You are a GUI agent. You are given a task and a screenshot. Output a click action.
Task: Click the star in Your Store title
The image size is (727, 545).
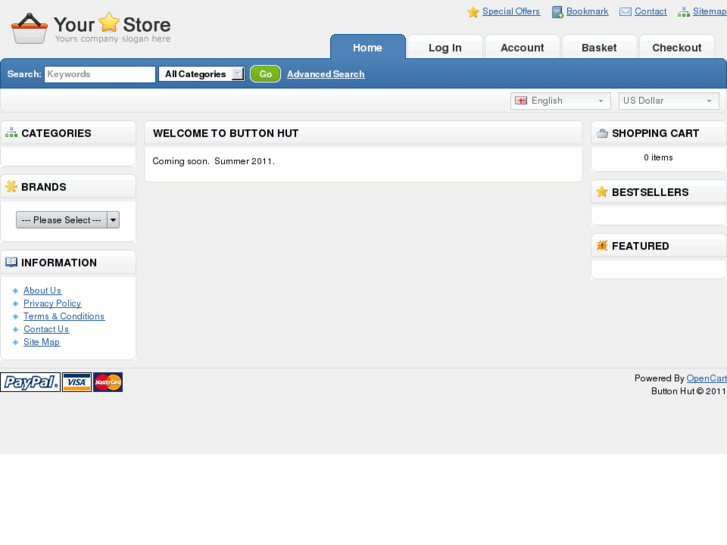point(109,22)
